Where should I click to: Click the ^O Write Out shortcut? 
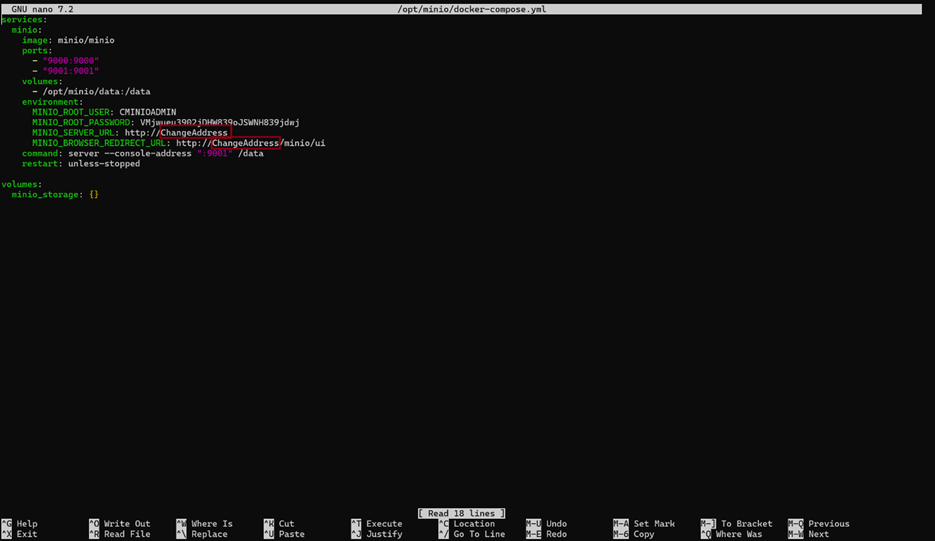point(120,524)
